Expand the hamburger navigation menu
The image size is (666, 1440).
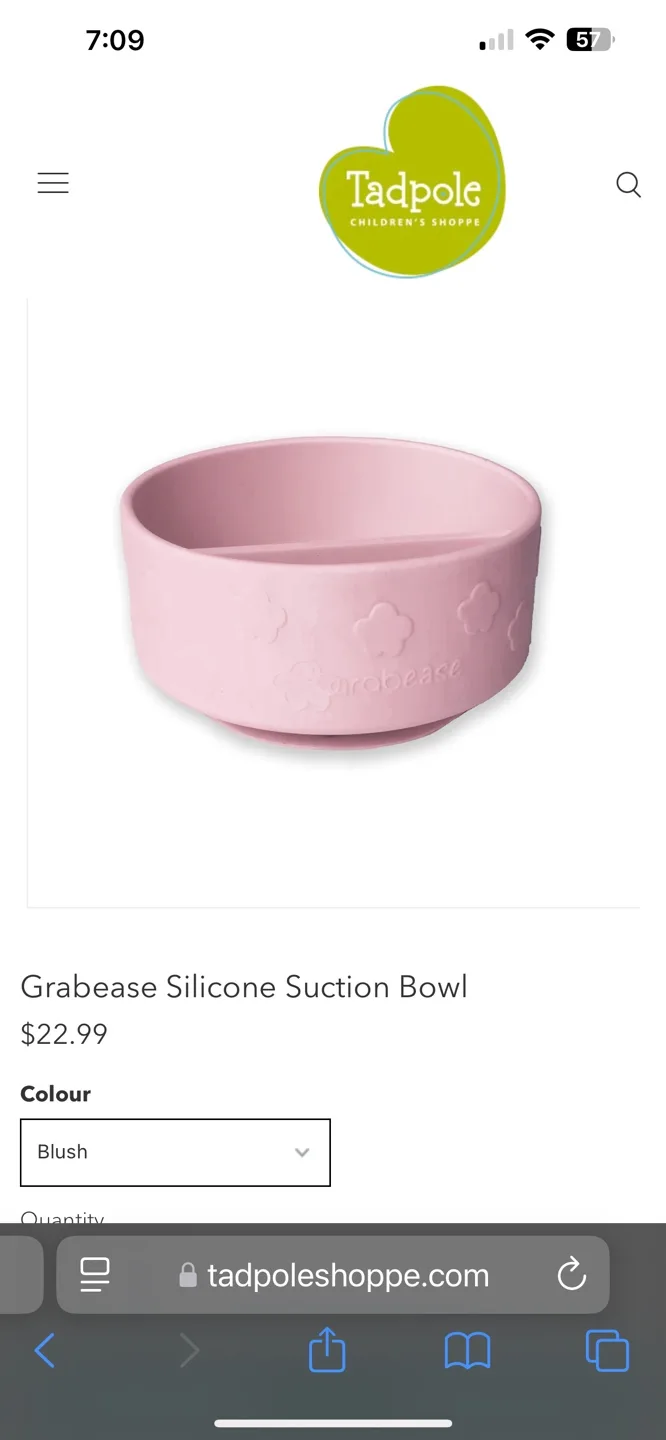pyautogui.click(x=53, y=183)
